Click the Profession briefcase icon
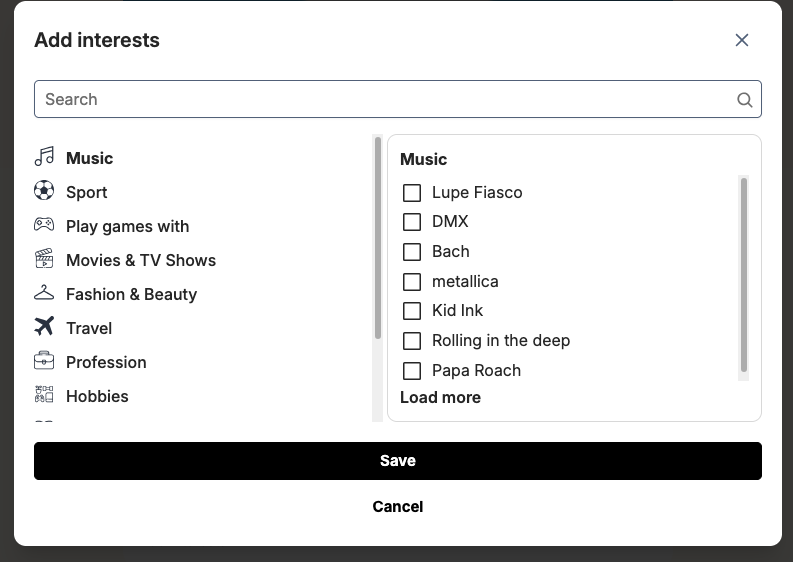793x562 pixels. 44,361
